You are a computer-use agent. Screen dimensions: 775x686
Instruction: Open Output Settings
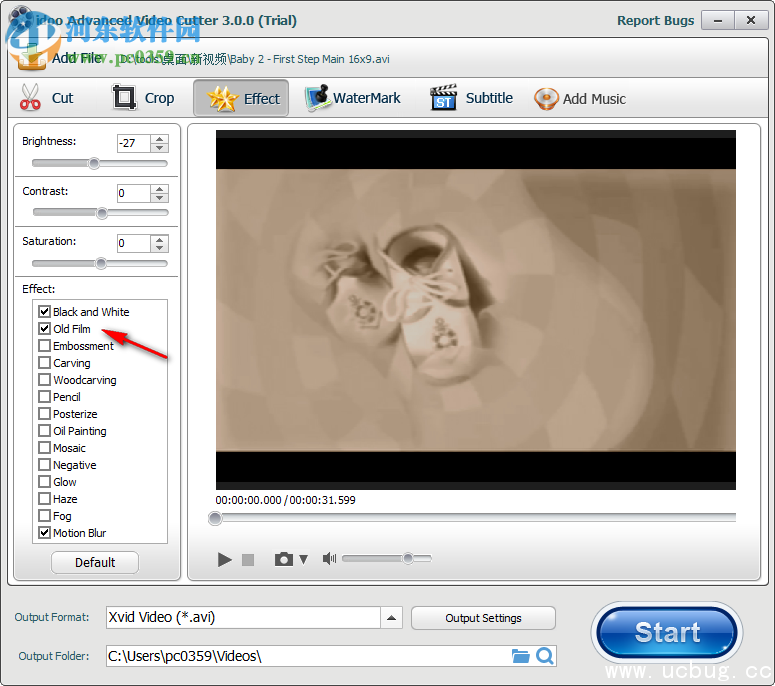483,618
